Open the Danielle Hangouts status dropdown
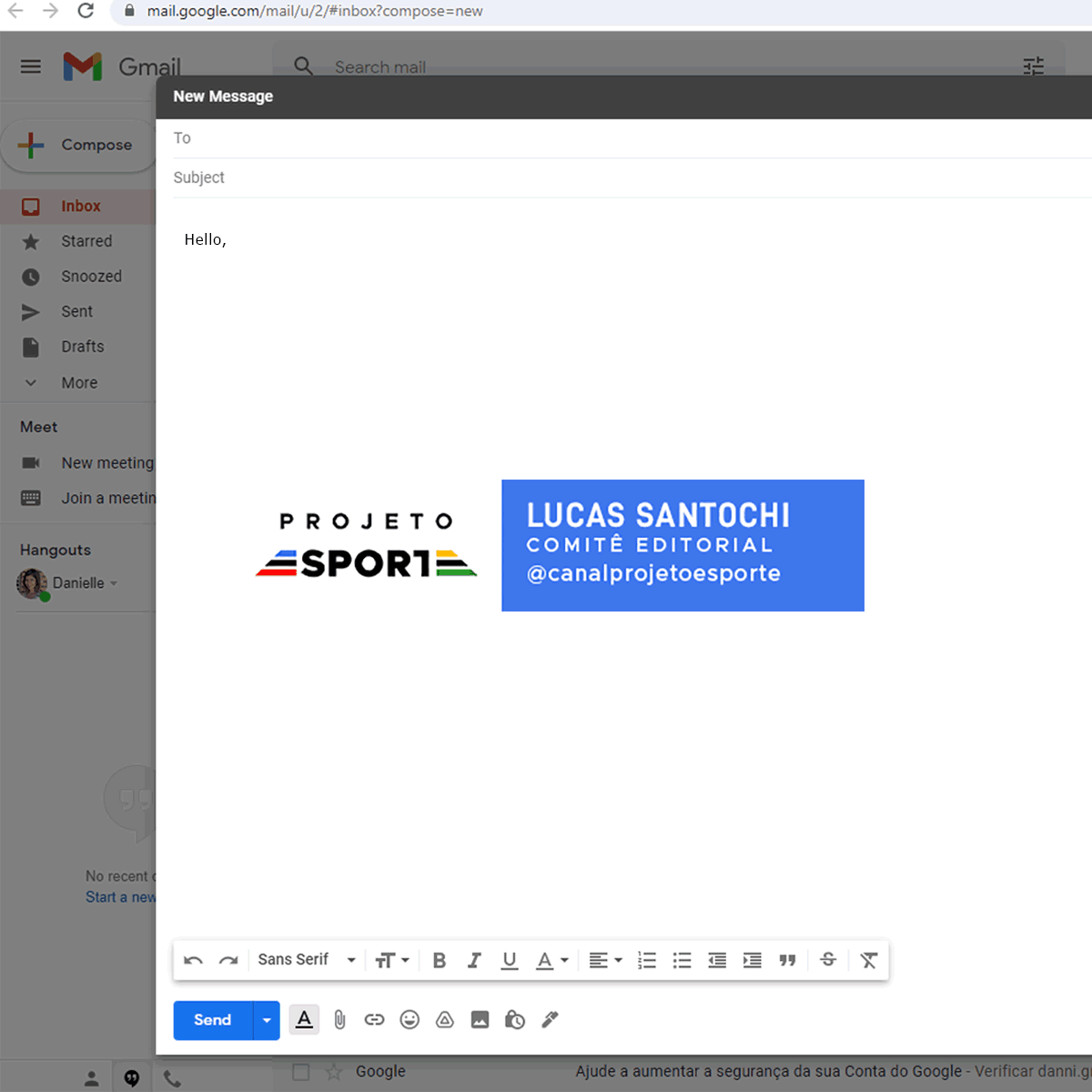Viewport: 1092px width, 1092px height. pos(114,583)
